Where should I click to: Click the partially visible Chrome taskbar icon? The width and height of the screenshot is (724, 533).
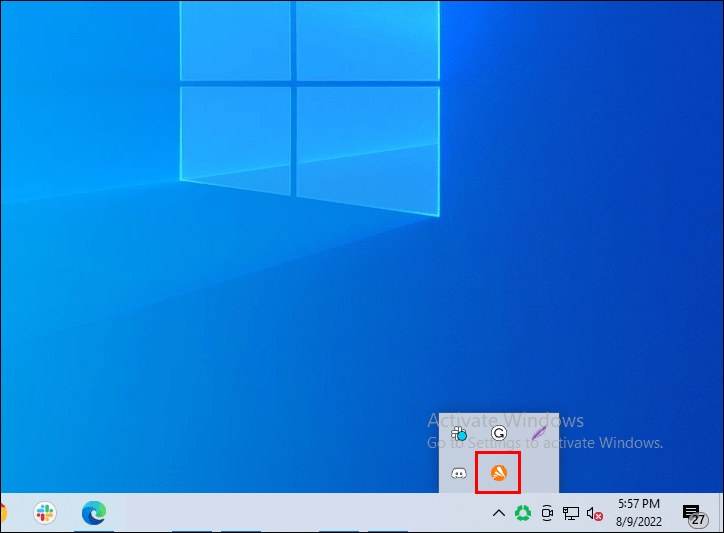click(x=3, y=513)
